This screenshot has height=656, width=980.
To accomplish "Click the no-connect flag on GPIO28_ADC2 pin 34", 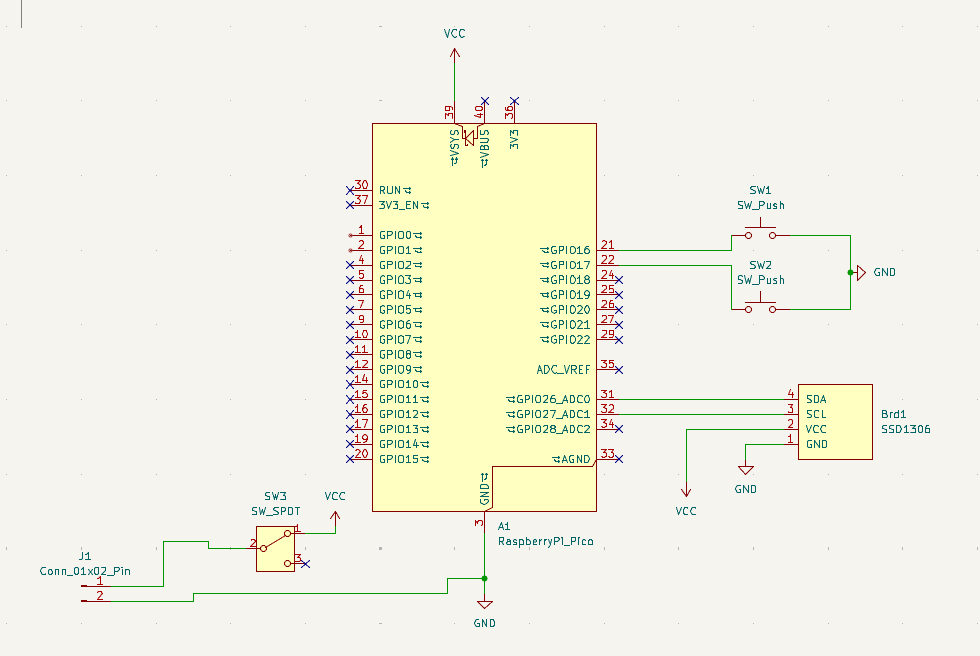I will 619,429.
